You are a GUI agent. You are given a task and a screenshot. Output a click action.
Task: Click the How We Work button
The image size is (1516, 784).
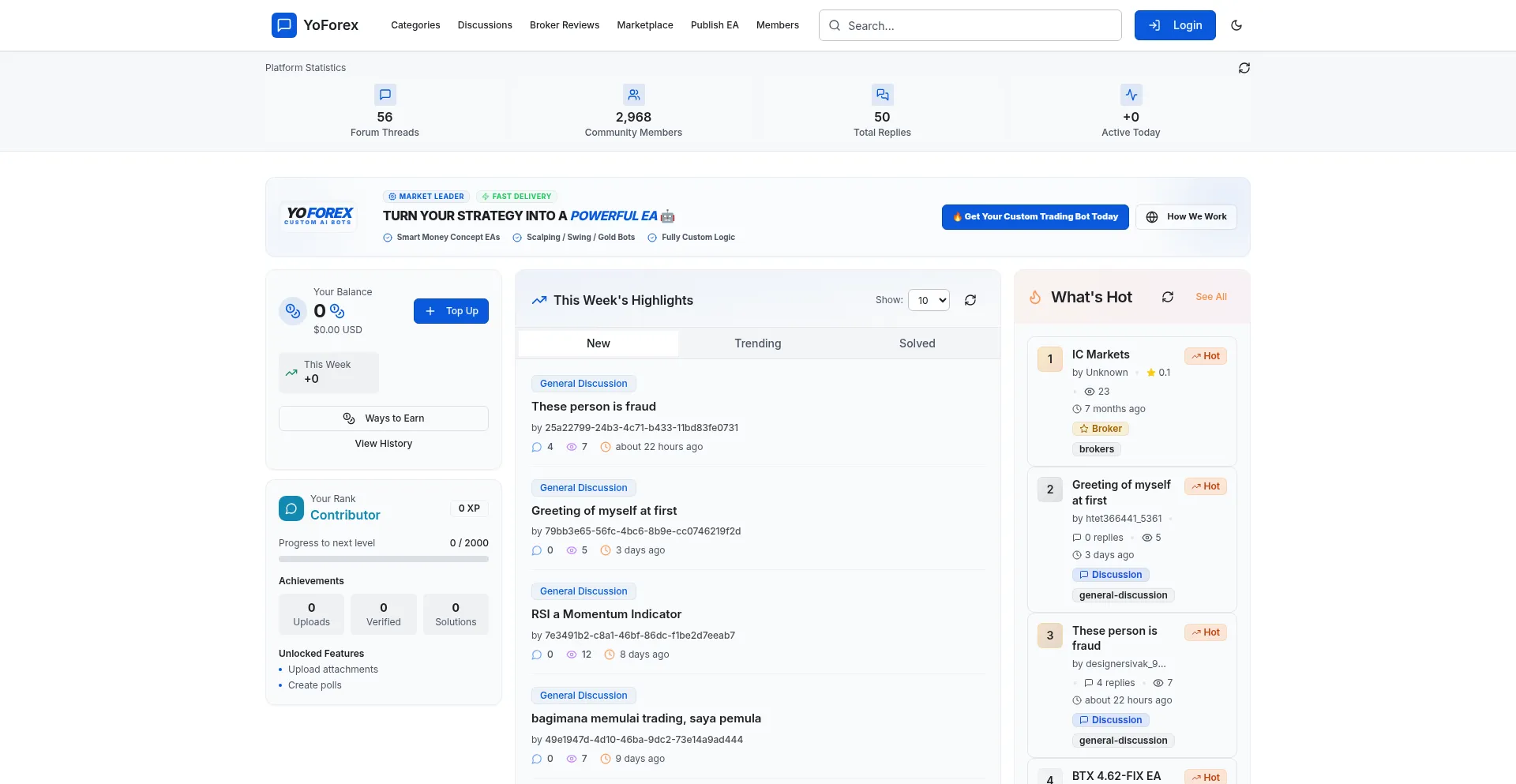(x=1186, y=217)
